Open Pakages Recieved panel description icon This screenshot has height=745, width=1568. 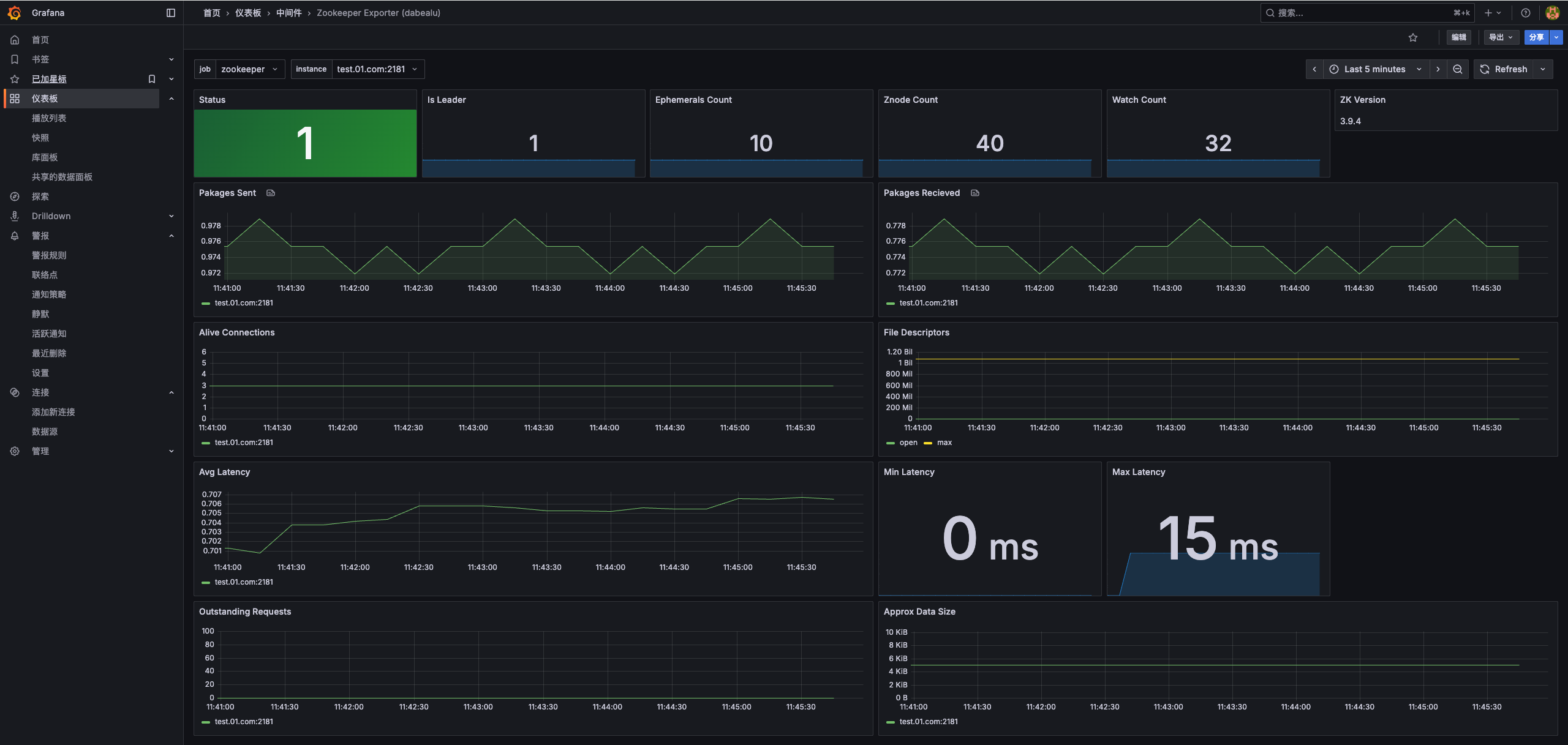(975, 193)
